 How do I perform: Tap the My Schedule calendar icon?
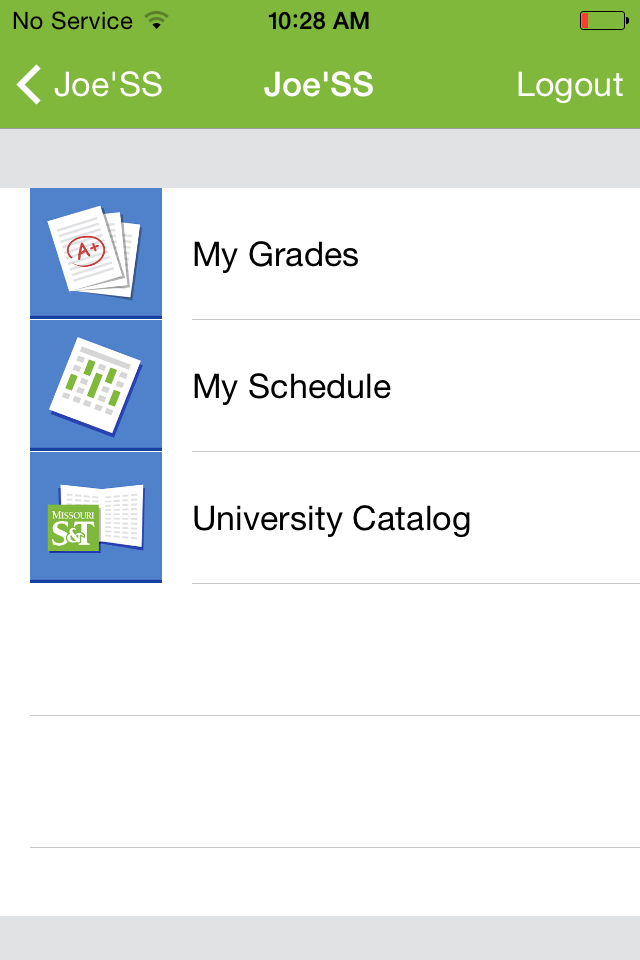(96, 386)
